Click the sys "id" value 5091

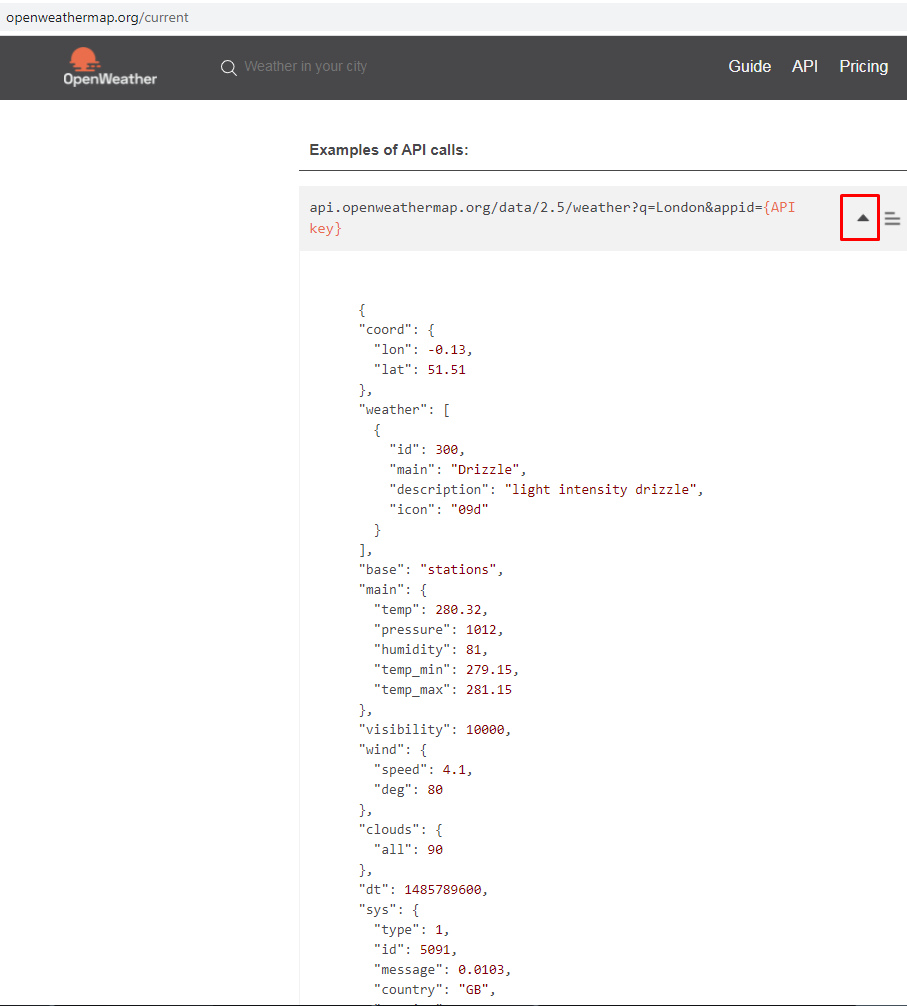[435, 950]
